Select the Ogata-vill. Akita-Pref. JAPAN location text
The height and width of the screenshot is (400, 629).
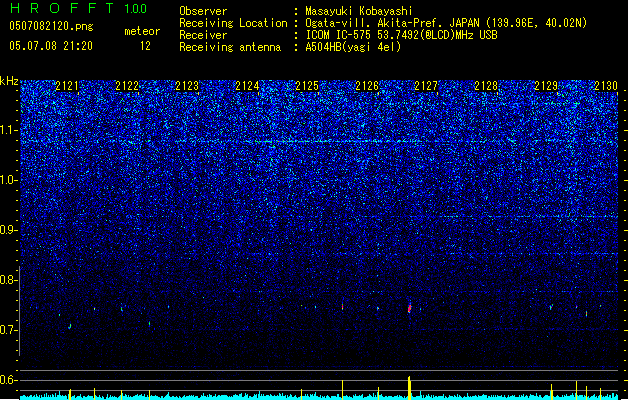(x=446, y=23)
